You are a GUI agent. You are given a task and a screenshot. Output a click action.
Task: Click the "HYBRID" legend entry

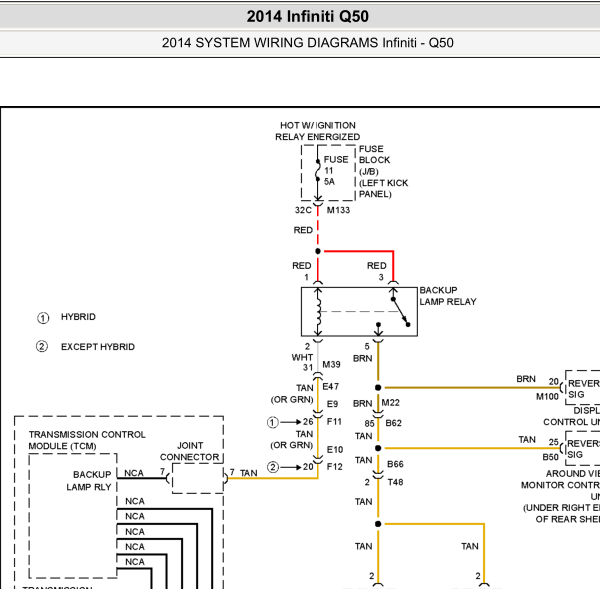[x=78, y=317]
